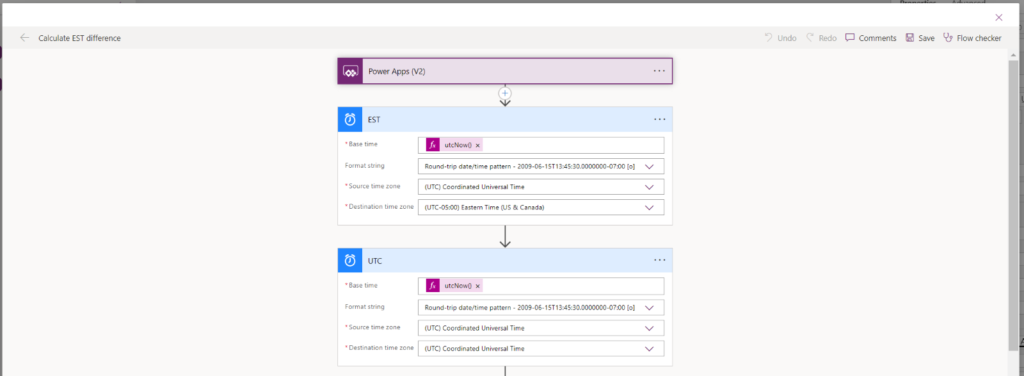This screenshot has height=376, width=1024.
Task: Expand the EST Destination time zone dropdown
Action: 649,208
